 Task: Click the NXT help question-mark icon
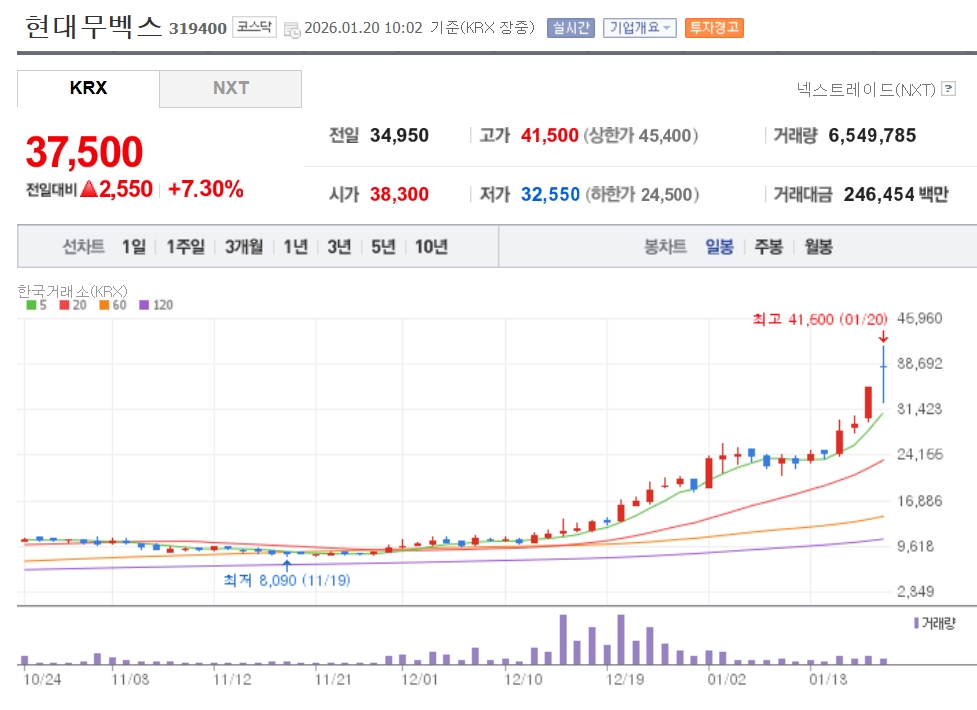coord(949,90)
